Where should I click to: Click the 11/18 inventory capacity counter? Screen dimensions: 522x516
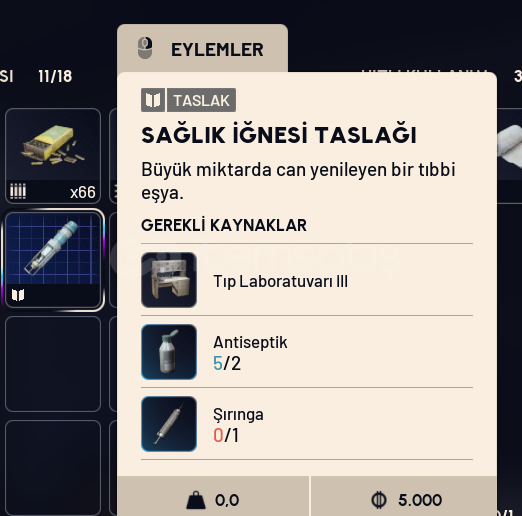[x=55, y=76]
